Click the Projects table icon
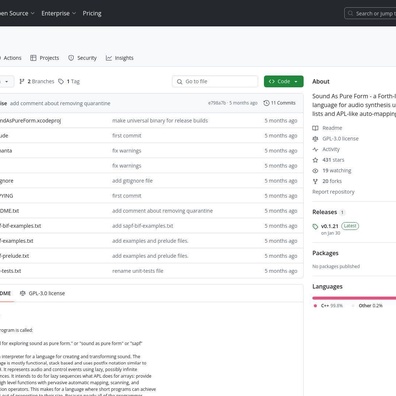 click(33, 58)
